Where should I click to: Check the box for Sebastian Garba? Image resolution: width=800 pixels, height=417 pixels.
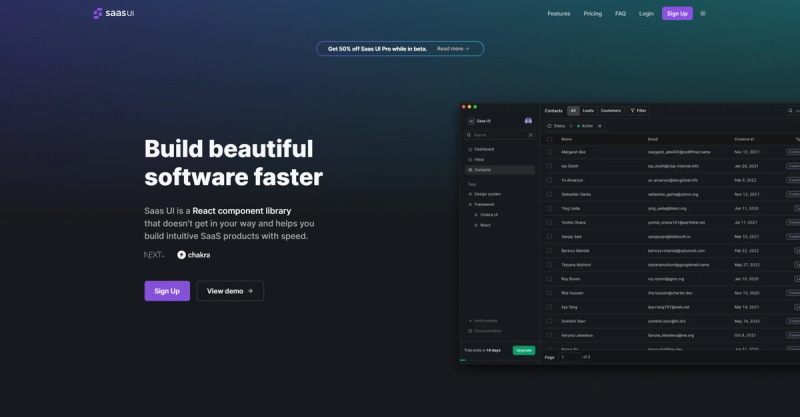549,194
